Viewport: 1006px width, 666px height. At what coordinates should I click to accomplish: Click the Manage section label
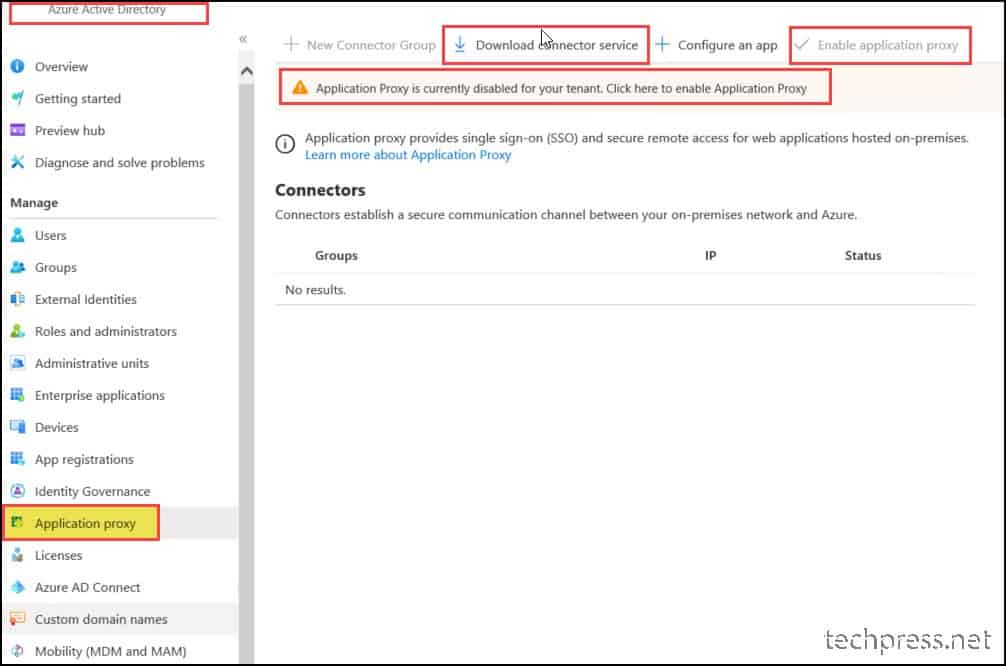tap(34, 203)
